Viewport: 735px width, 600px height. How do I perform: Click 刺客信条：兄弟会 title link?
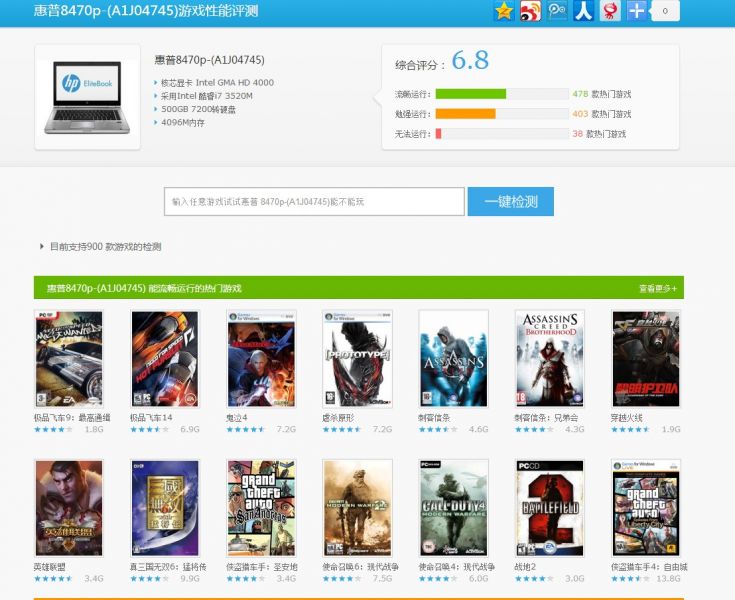point(546,418)
